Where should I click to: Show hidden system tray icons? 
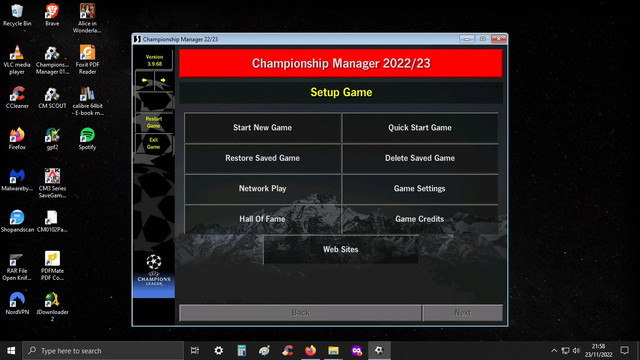(x=554, y=351)
